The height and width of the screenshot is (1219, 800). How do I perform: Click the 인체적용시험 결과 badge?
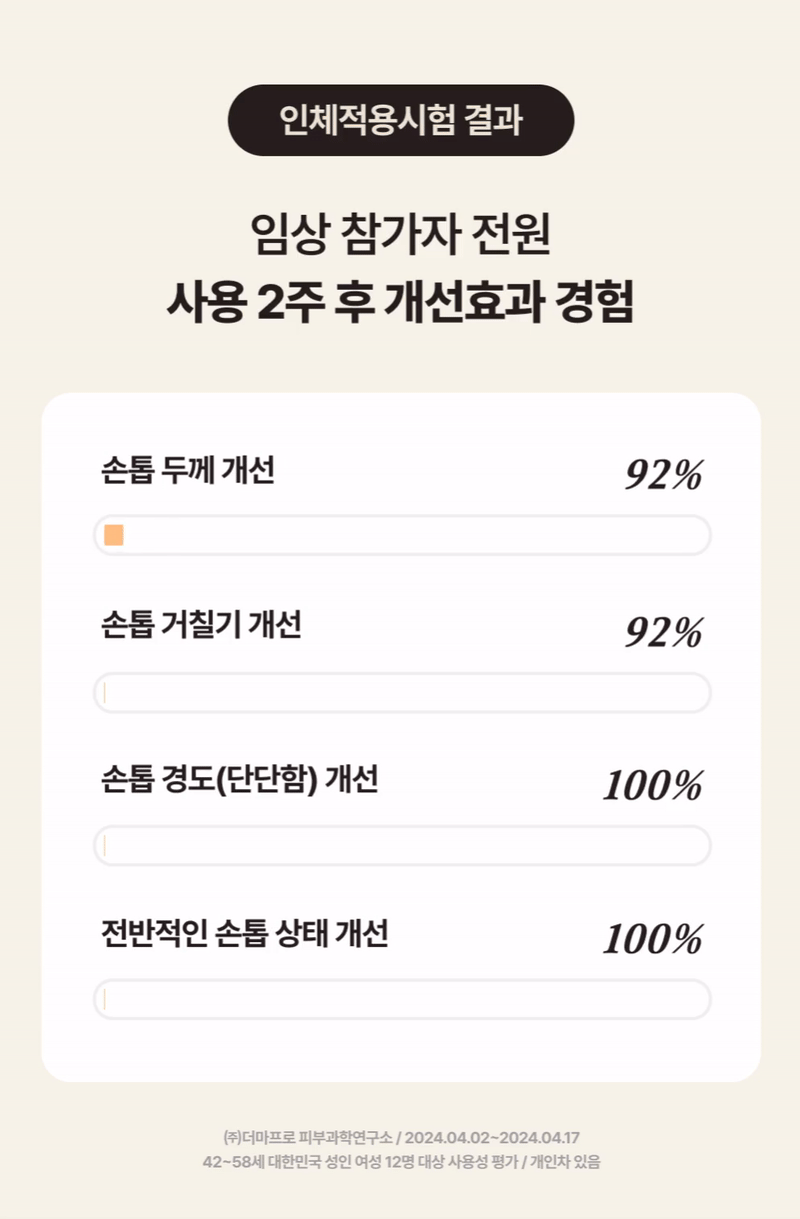tap(401, 120)
